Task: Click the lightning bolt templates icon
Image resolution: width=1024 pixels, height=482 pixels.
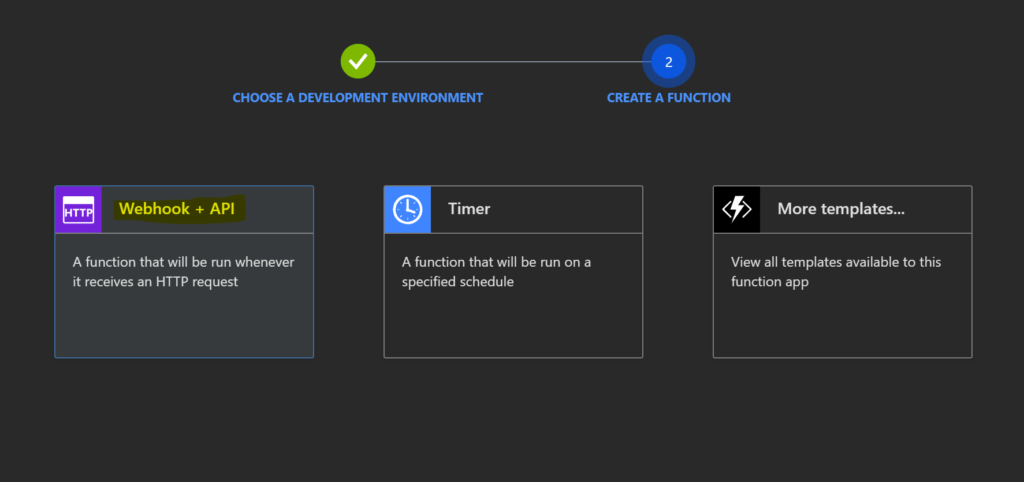Action: [x=736, y=210]
